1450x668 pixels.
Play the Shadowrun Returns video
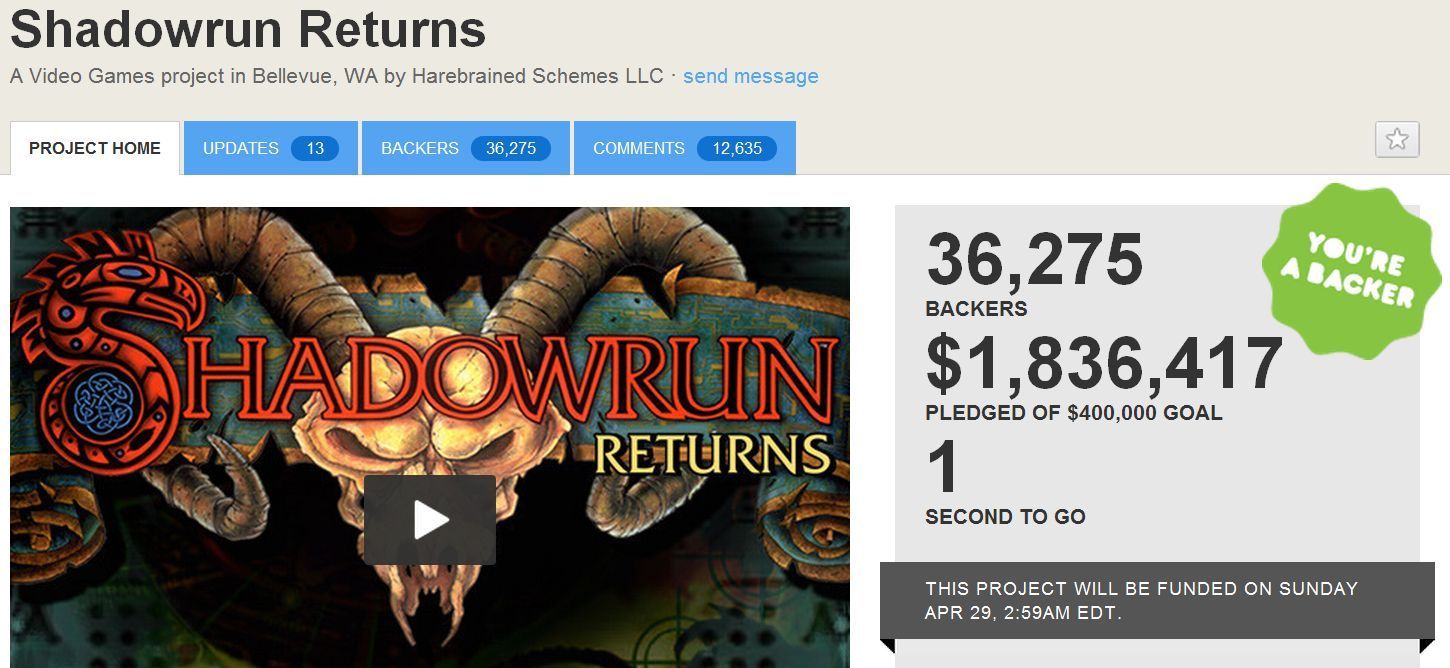pyautogui.click(x=430, y=520)
